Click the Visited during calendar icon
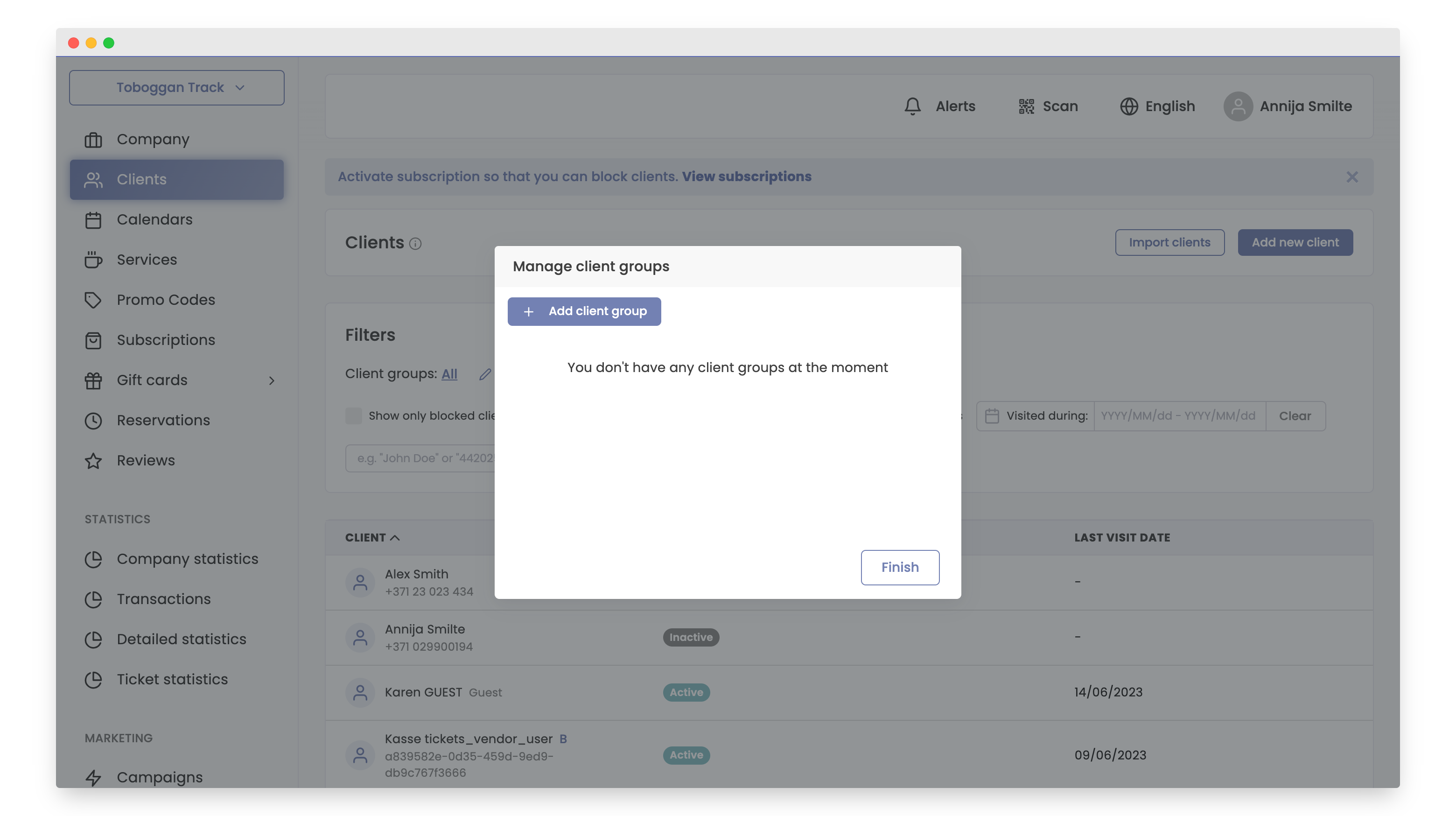Screen dimensions: 1456x816 click(991, 416)
